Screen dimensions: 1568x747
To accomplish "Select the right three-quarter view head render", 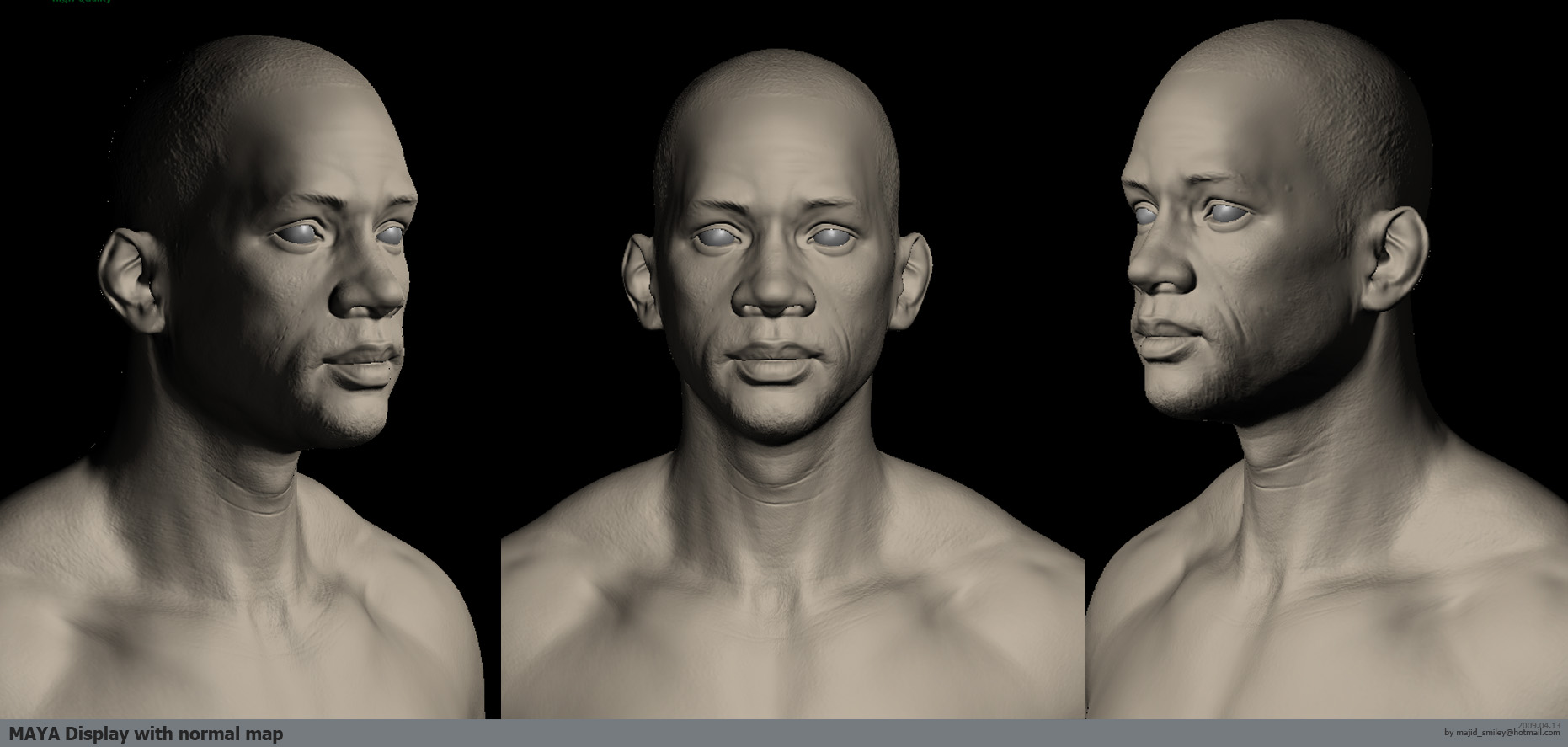I will click(x=1326, y=370).
